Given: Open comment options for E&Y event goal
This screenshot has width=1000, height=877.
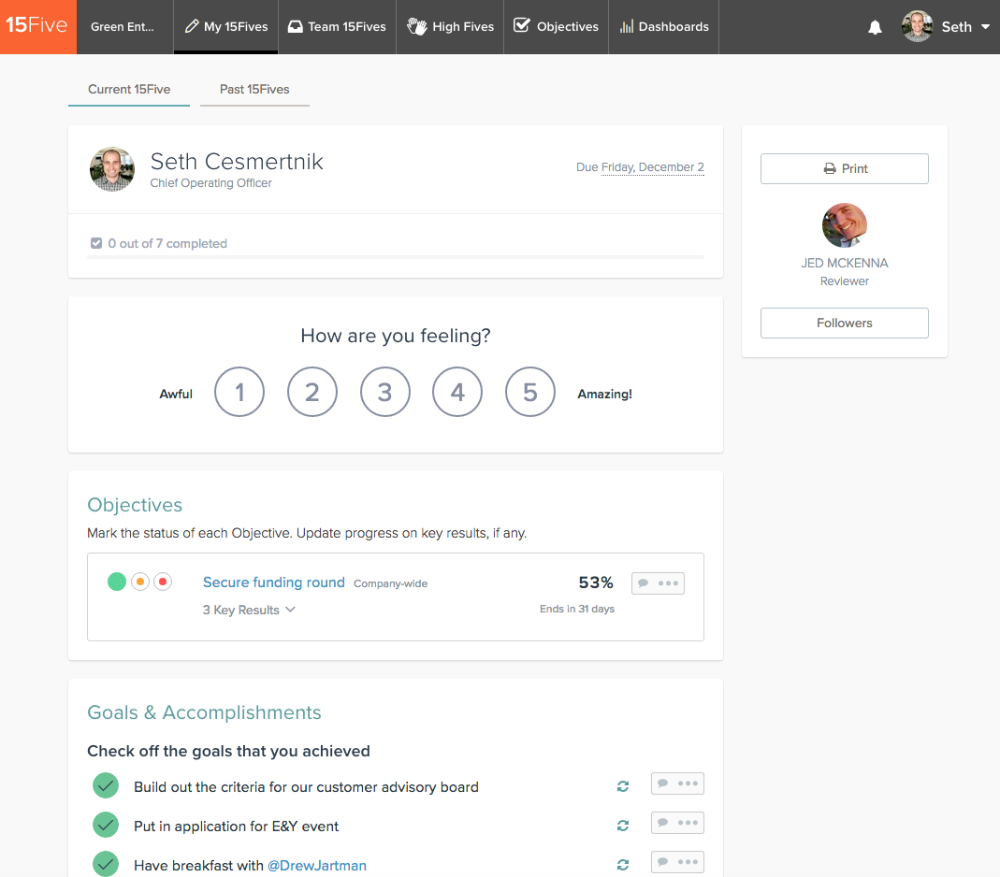Looking at the screenshot, I should [x=677, y=823].
